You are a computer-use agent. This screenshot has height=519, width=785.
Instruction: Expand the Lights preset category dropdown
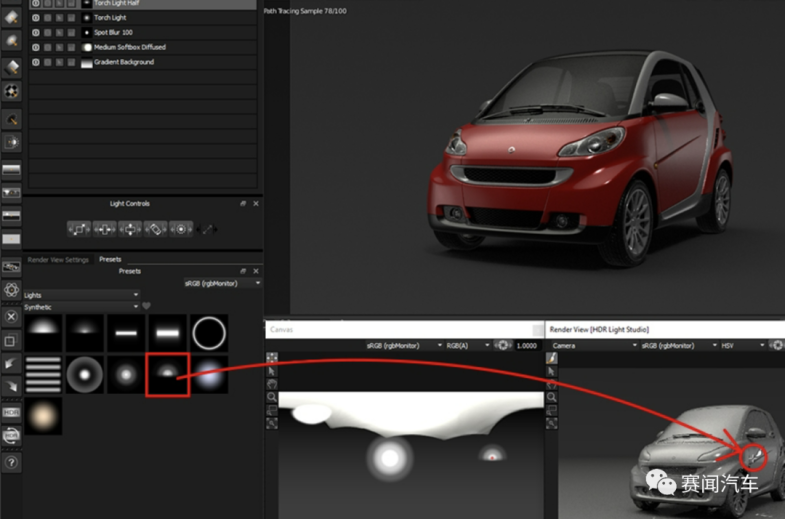click(81, 295)
